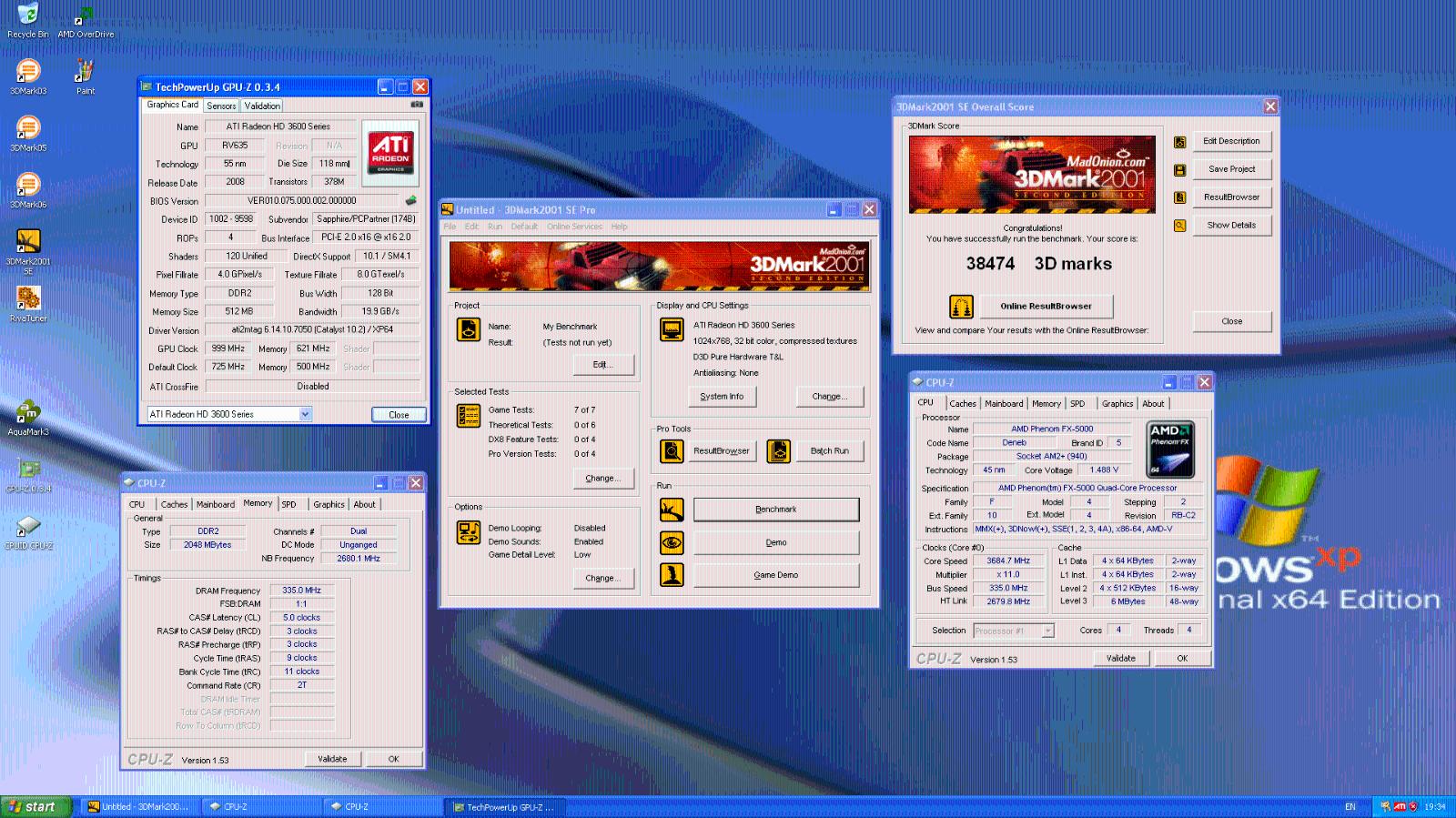Click the Edit button in Project section
The image size is (1456, 818).
coord(602,365)
